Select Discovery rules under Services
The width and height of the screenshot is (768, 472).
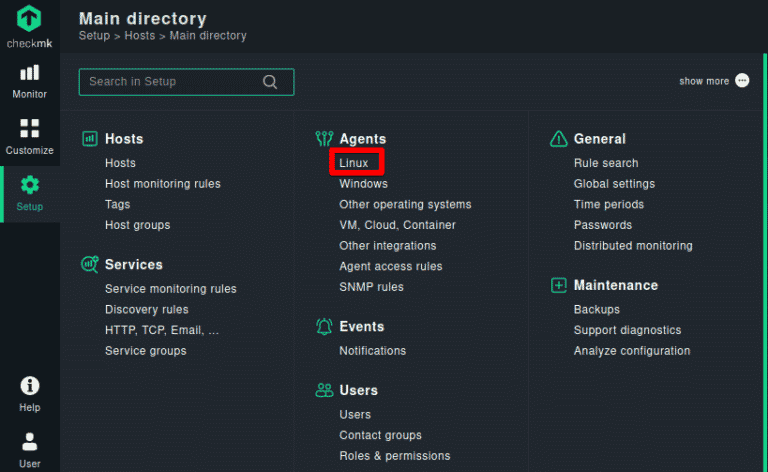(147, 309)
